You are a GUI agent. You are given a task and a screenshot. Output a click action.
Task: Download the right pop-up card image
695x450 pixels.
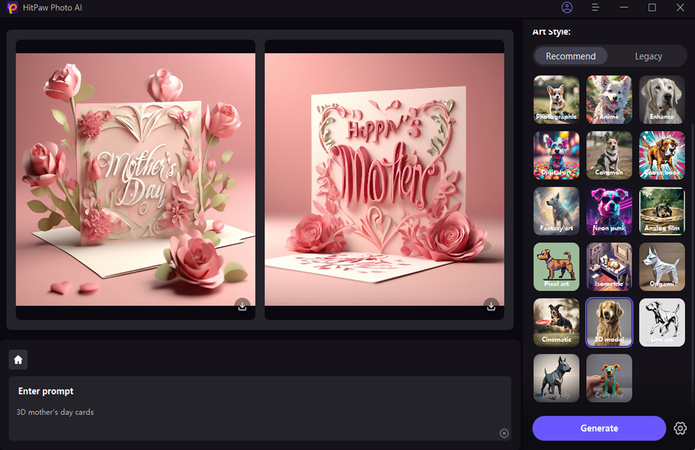click(x=490, y=305)
